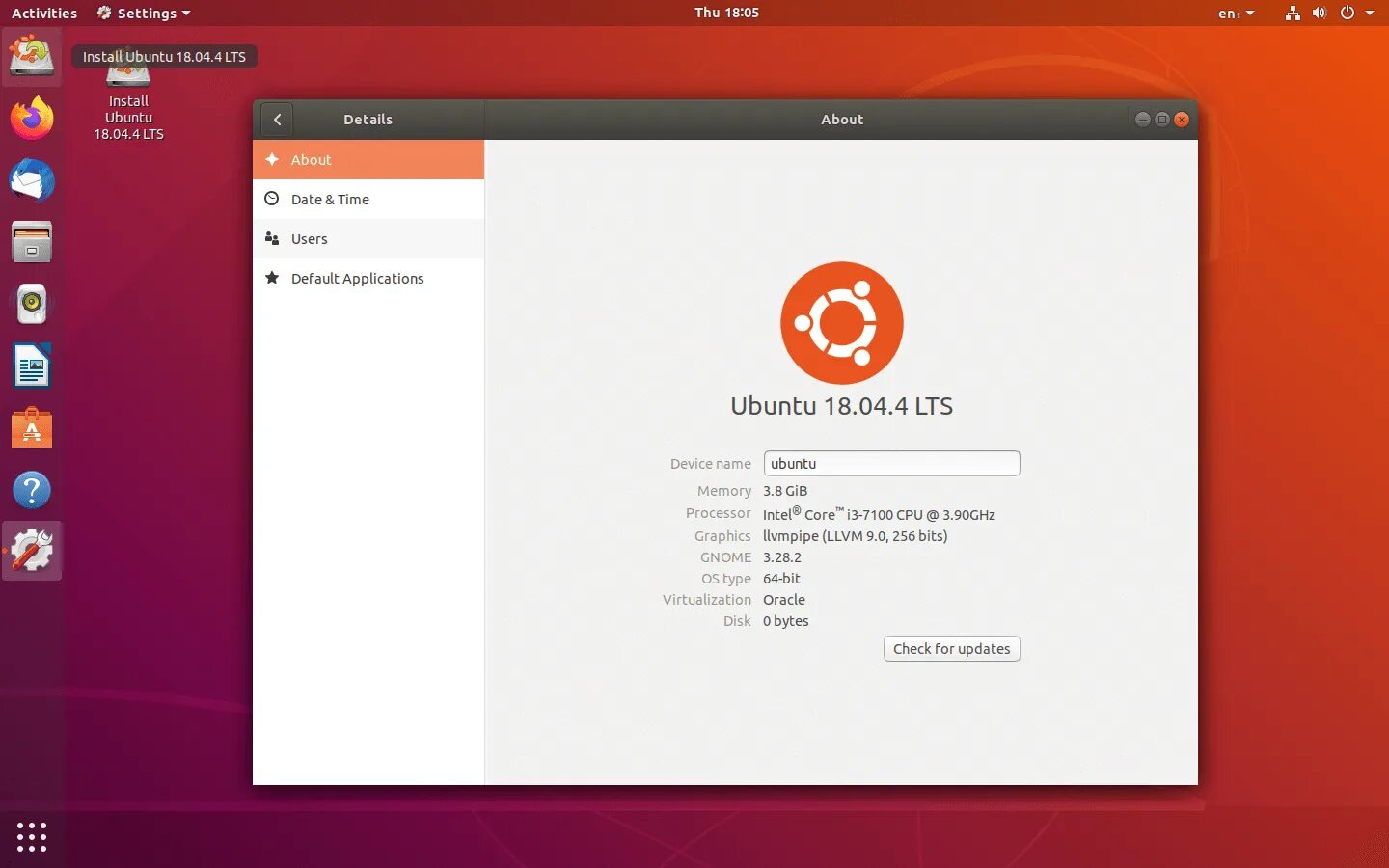This screenshot has height=868, width=1389.
Task: Open the Help dock icon
Action: click(32, 490)
